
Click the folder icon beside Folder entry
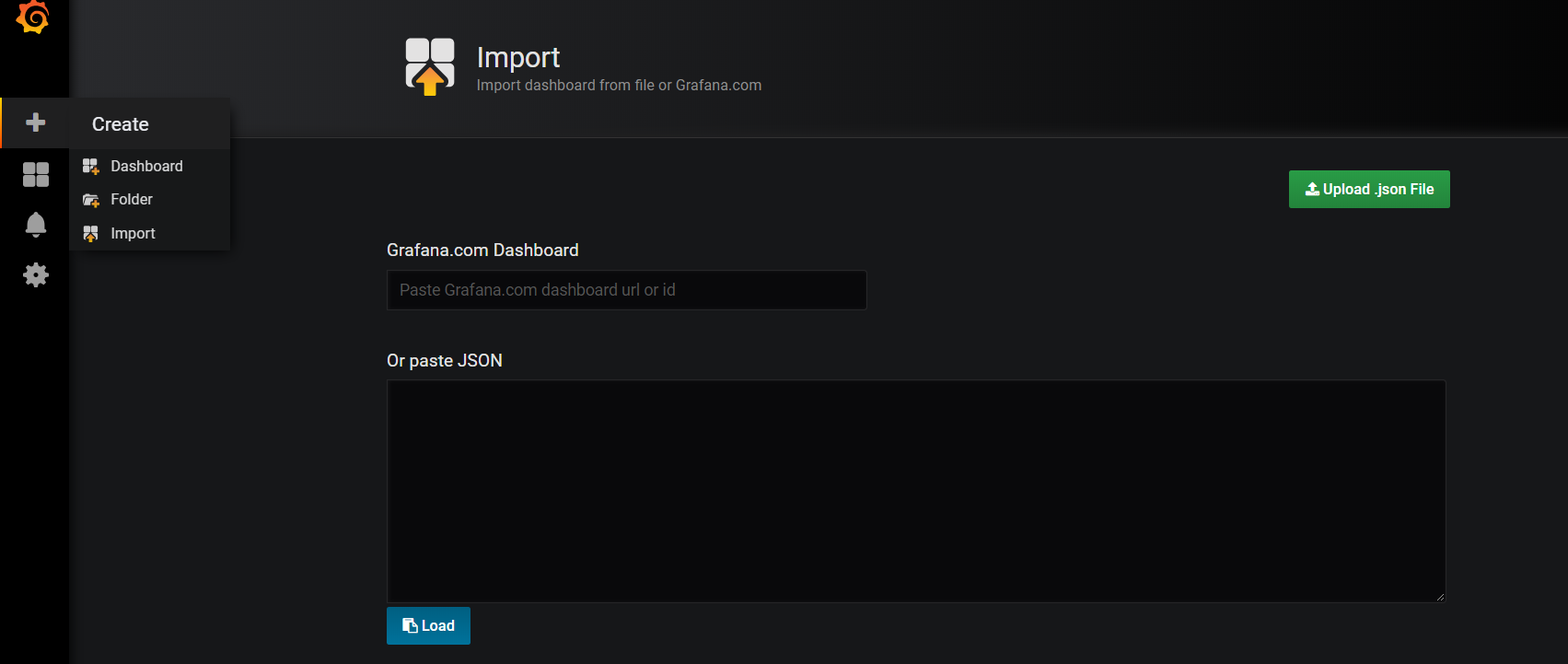click(90, 200)
